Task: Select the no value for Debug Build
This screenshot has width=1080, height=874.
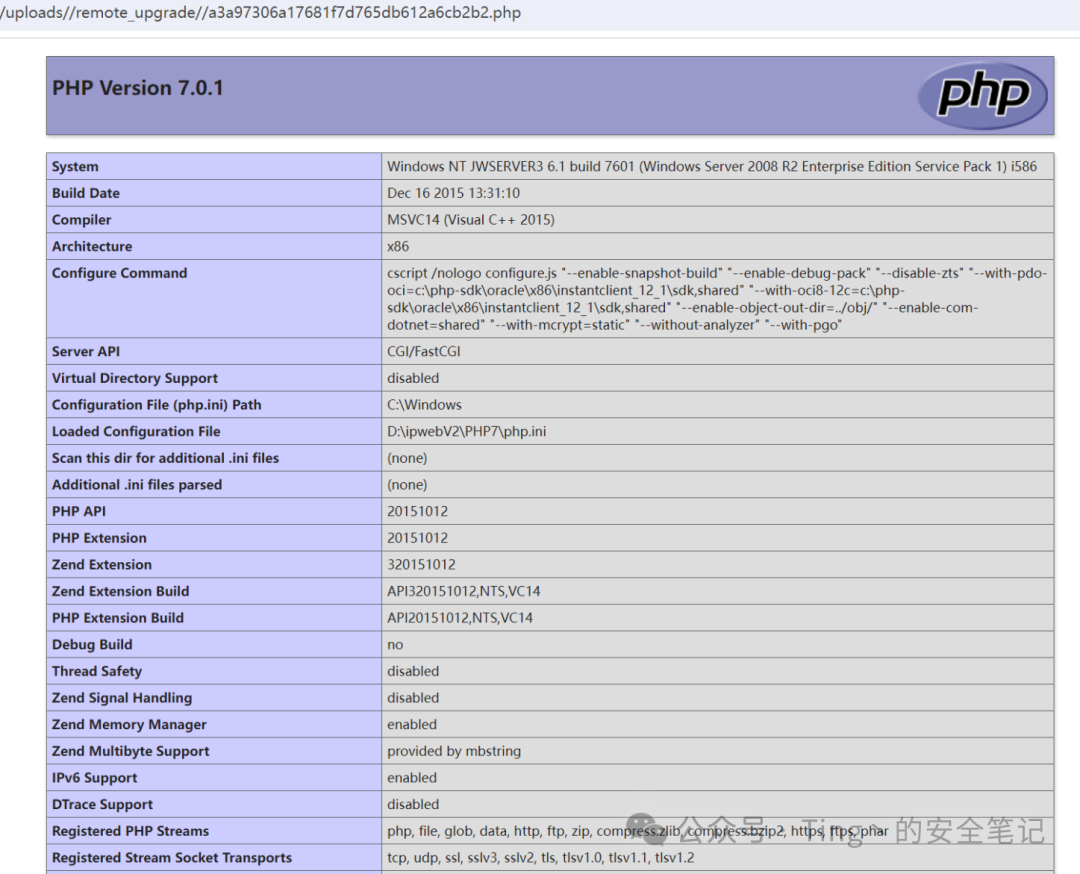Action: (395, 645)
